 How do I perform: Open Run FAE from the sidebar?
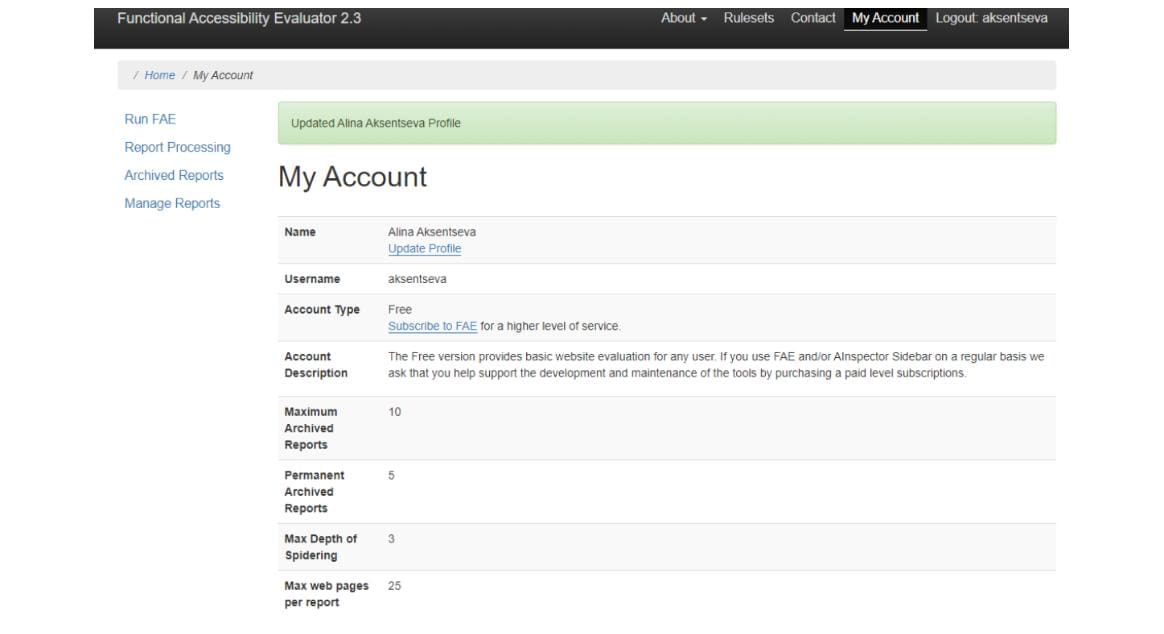click(150, 119)
